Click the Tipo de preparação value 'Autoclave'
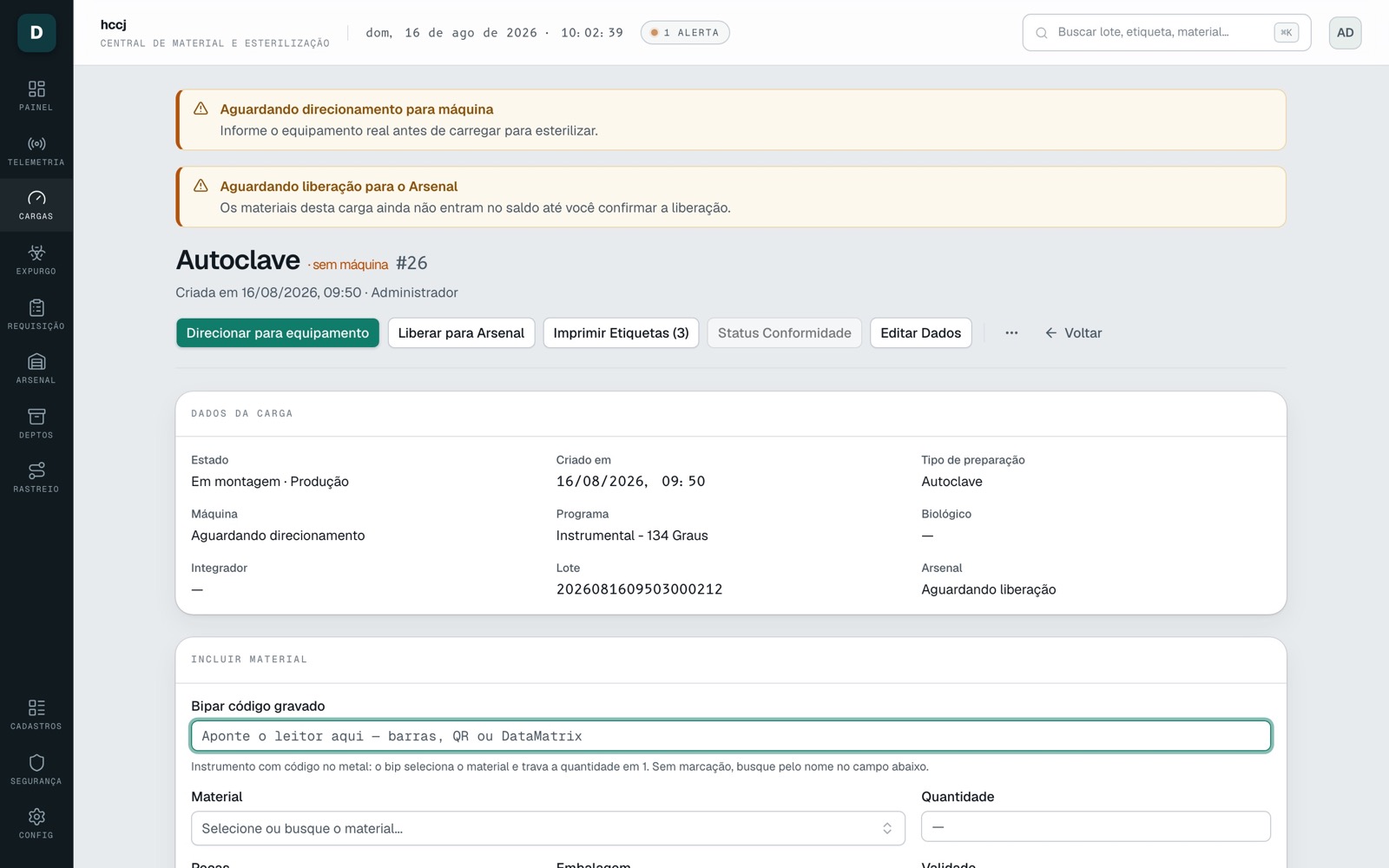Screen dimensions: 1389x868 (x=952, y=482)
